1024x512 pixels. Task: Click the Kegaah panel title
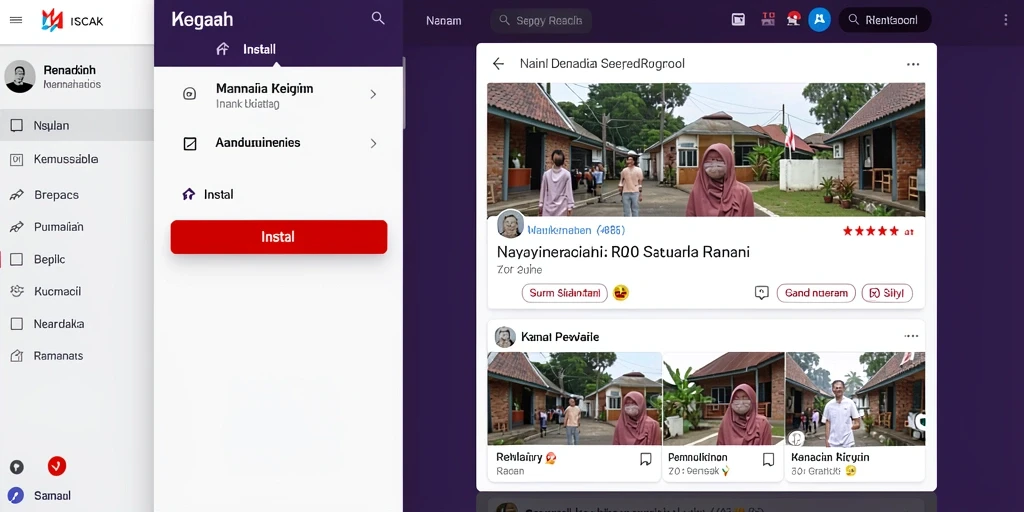coord(202,20)
